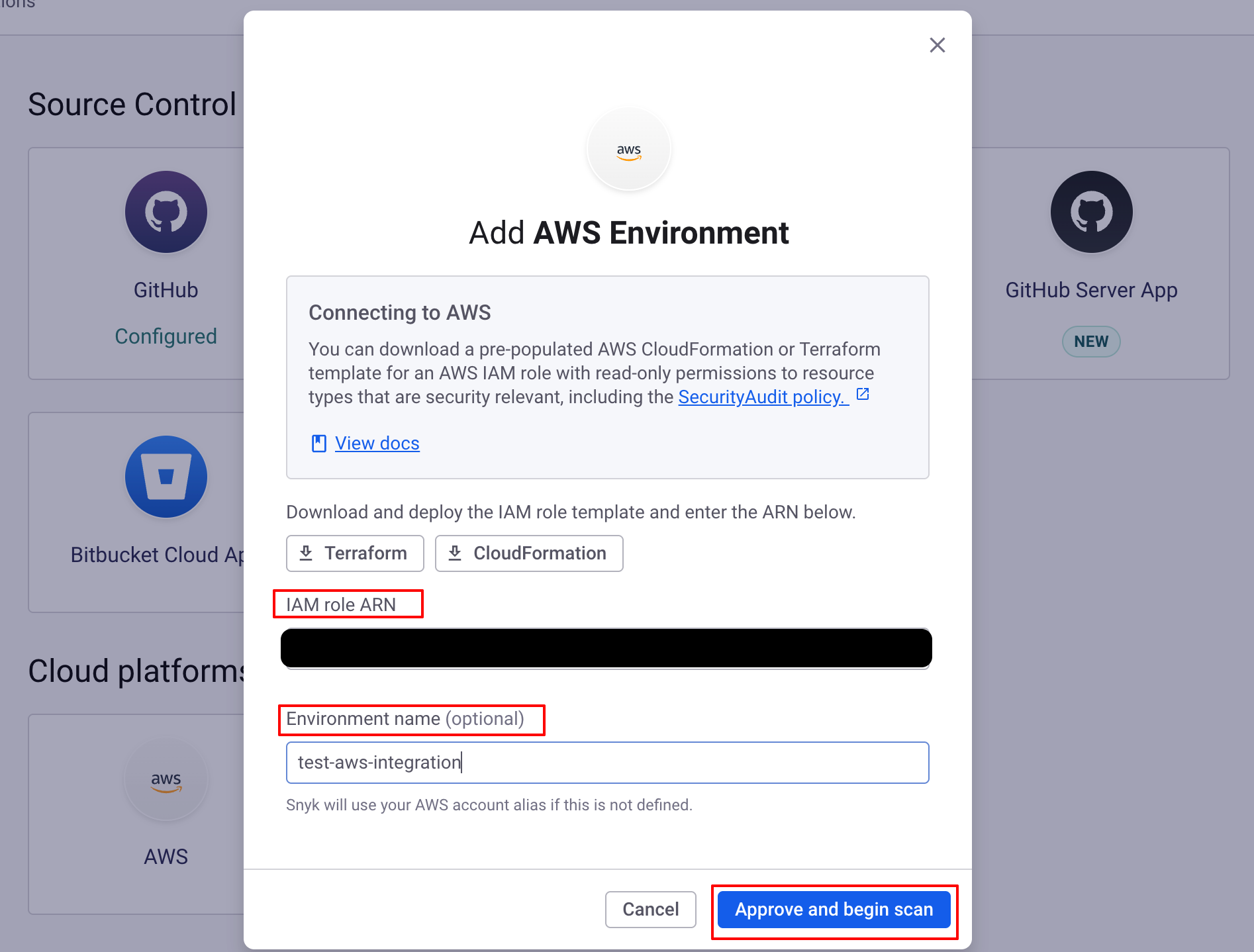Click the IAM role ARN label
The height and width of the screenshot is (952, 1254).
point(341,604)
